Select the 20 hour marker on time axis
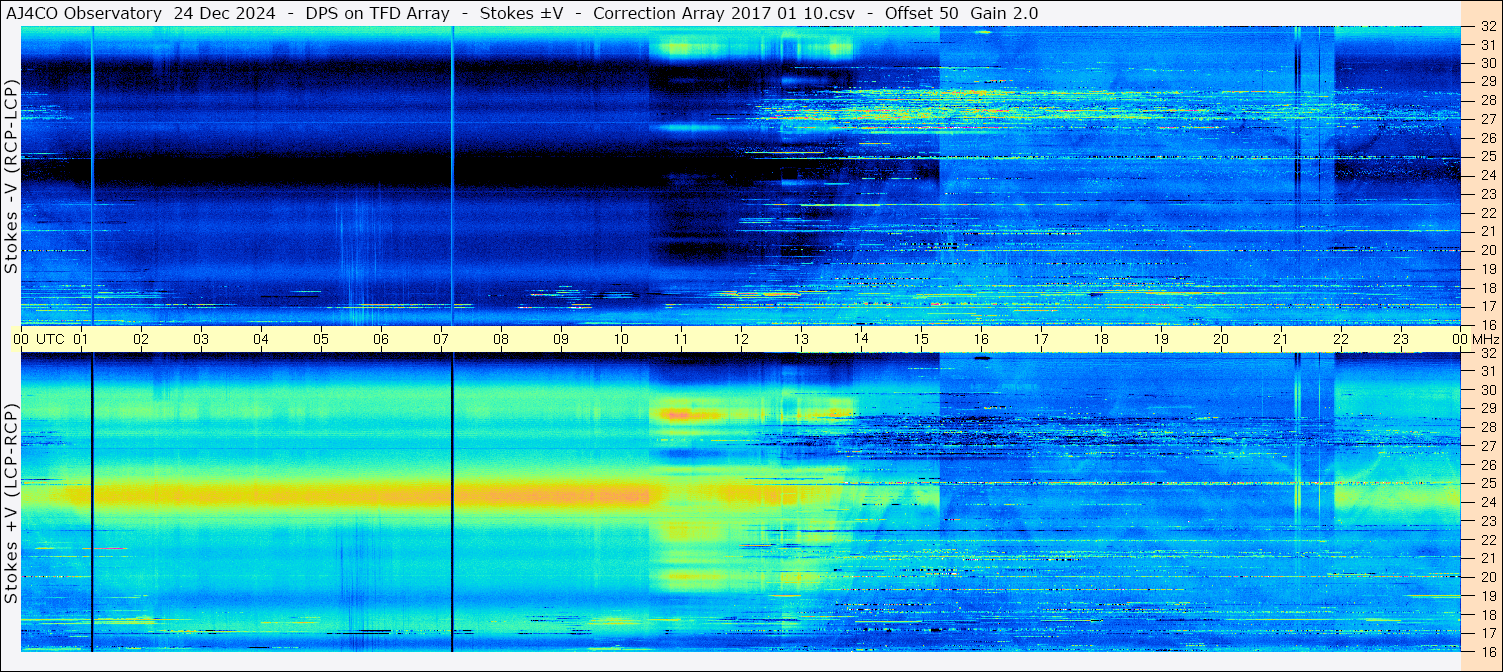The image size is (1503, 672). point(1221,339)
